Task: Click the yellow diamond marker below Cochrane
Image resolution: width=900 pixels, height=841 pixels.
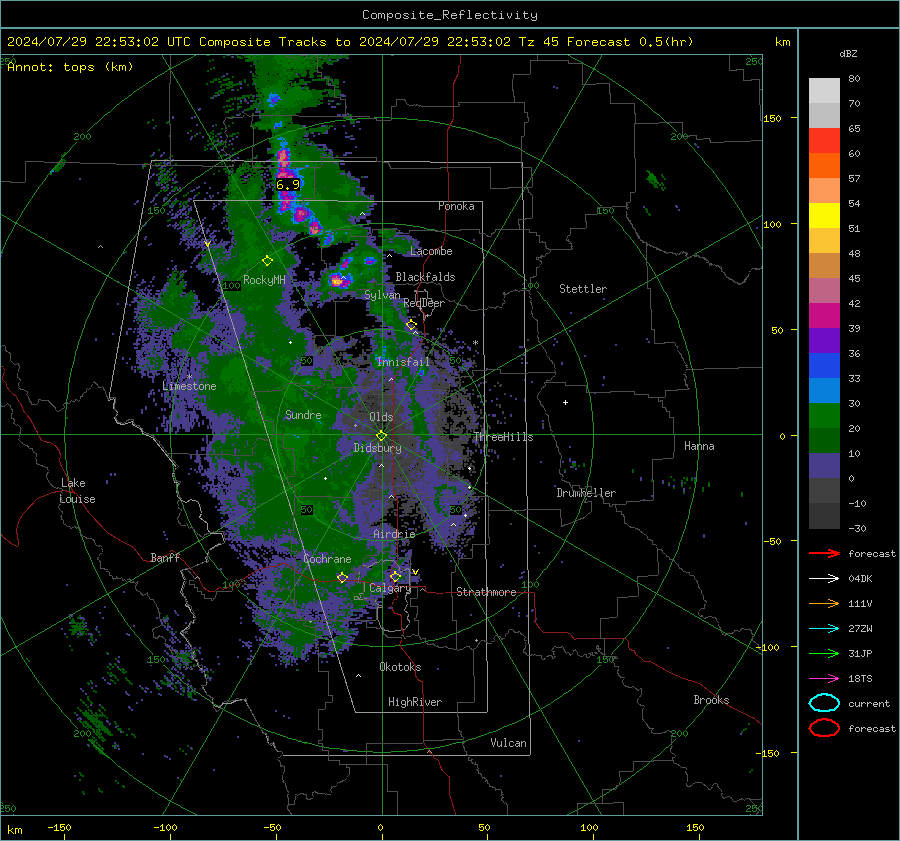Action: click(342, 577)
